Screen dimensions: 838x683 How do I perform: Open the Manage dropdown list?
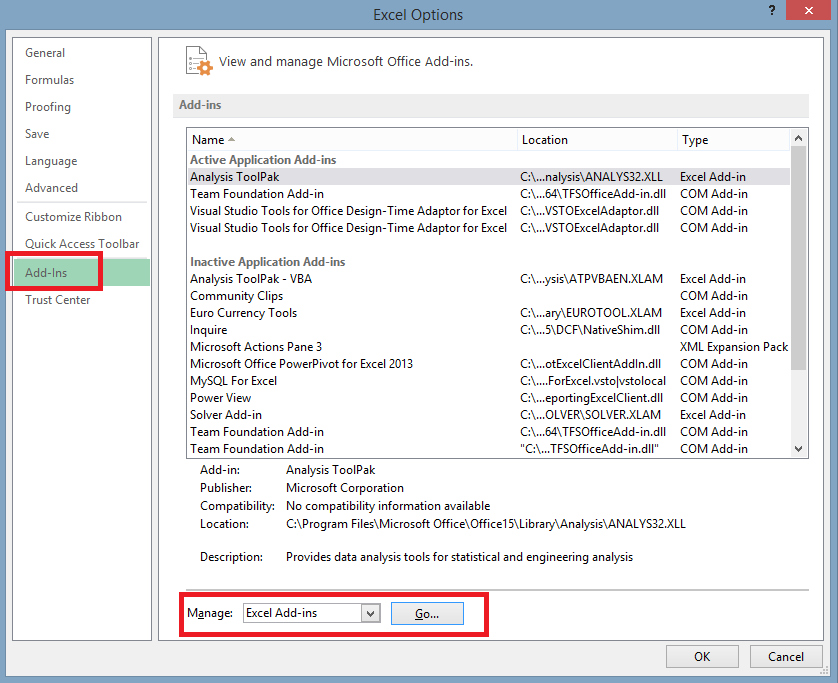371,613
